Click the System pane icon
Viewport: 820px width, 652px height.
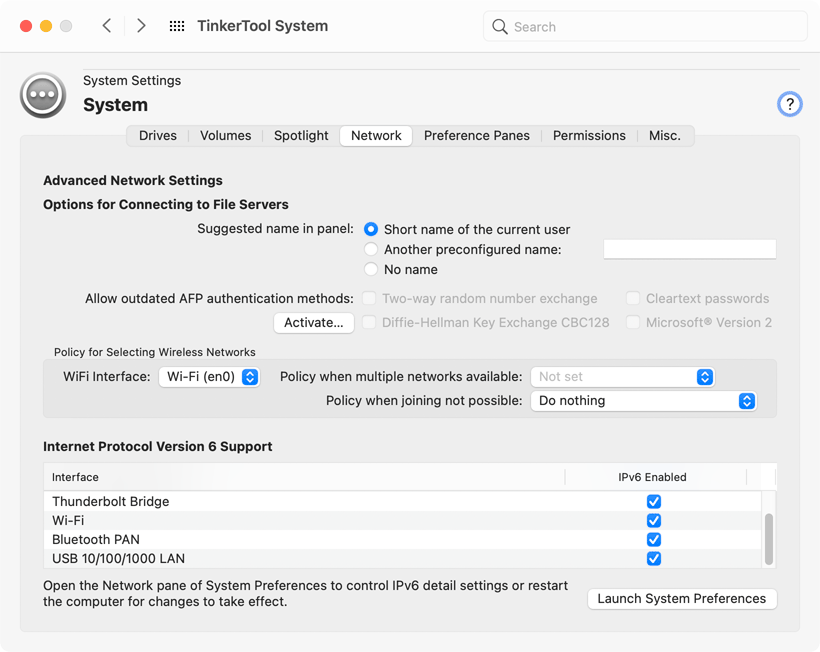43,95
